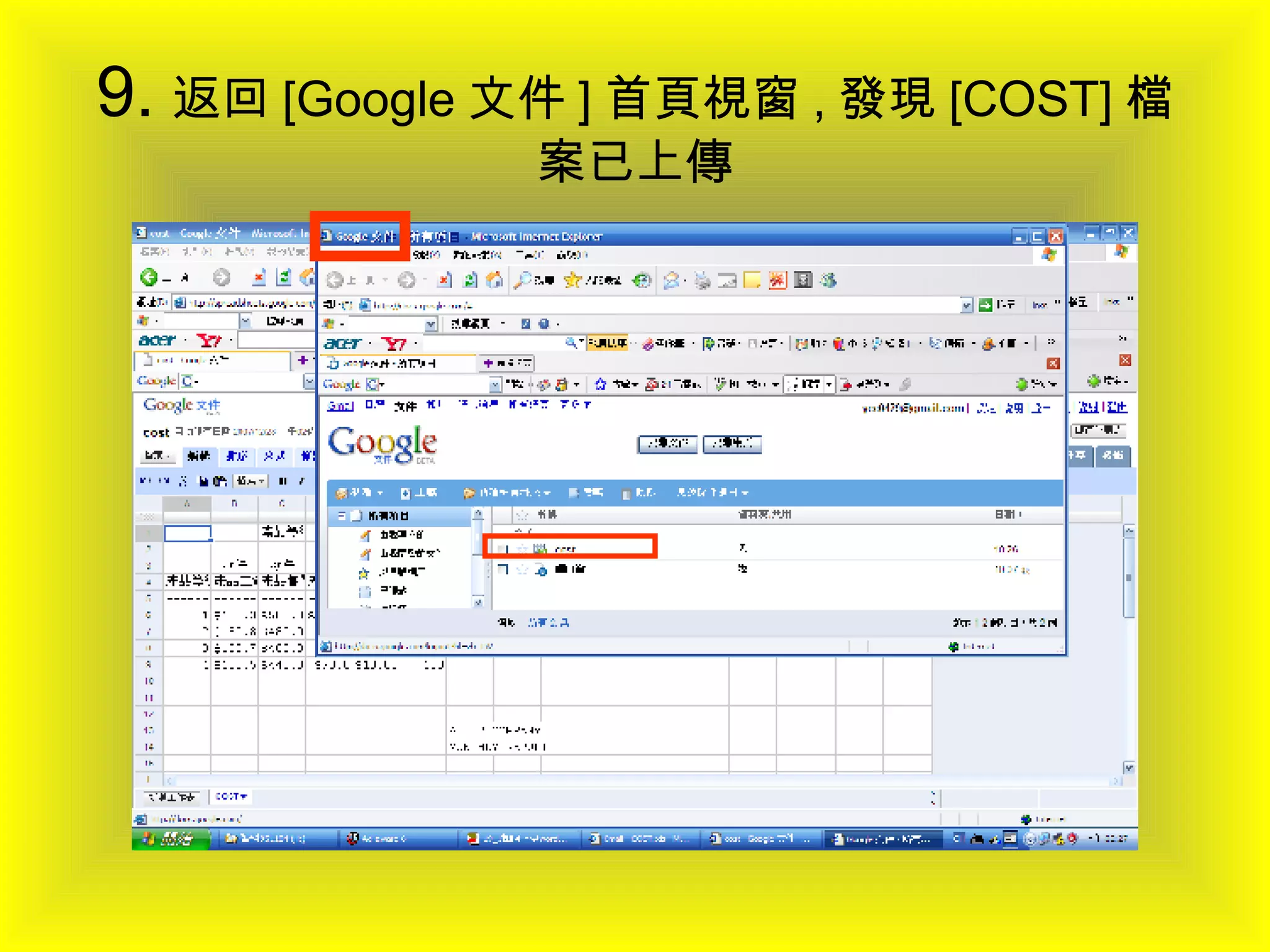This screenshot has height=952, width=1270.
Task: Tick the checkbox of the second file row
Action: tap(503, 569)
